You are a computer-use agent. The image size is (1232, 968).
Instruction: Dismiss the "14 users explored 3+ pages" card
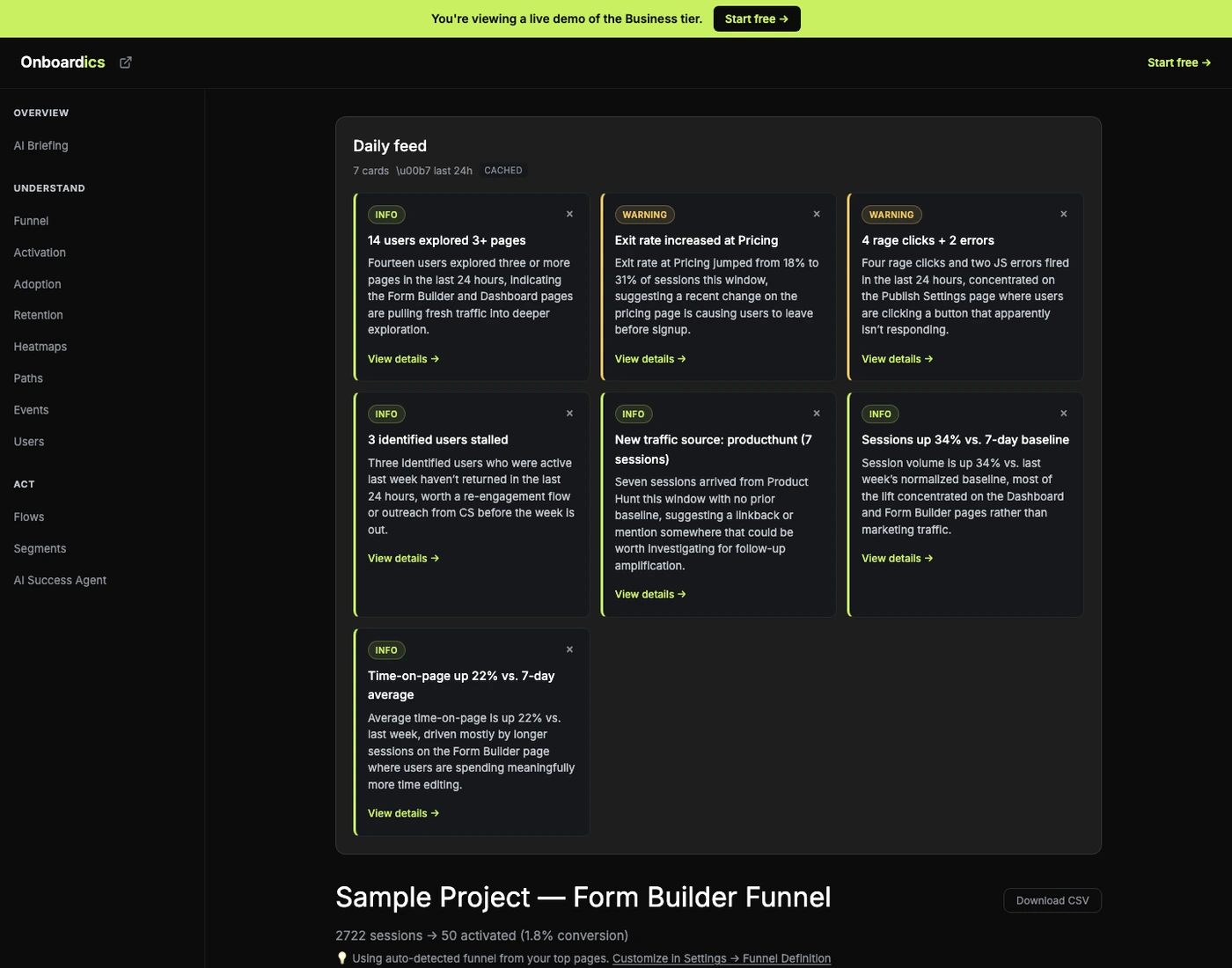pos(568,214)
